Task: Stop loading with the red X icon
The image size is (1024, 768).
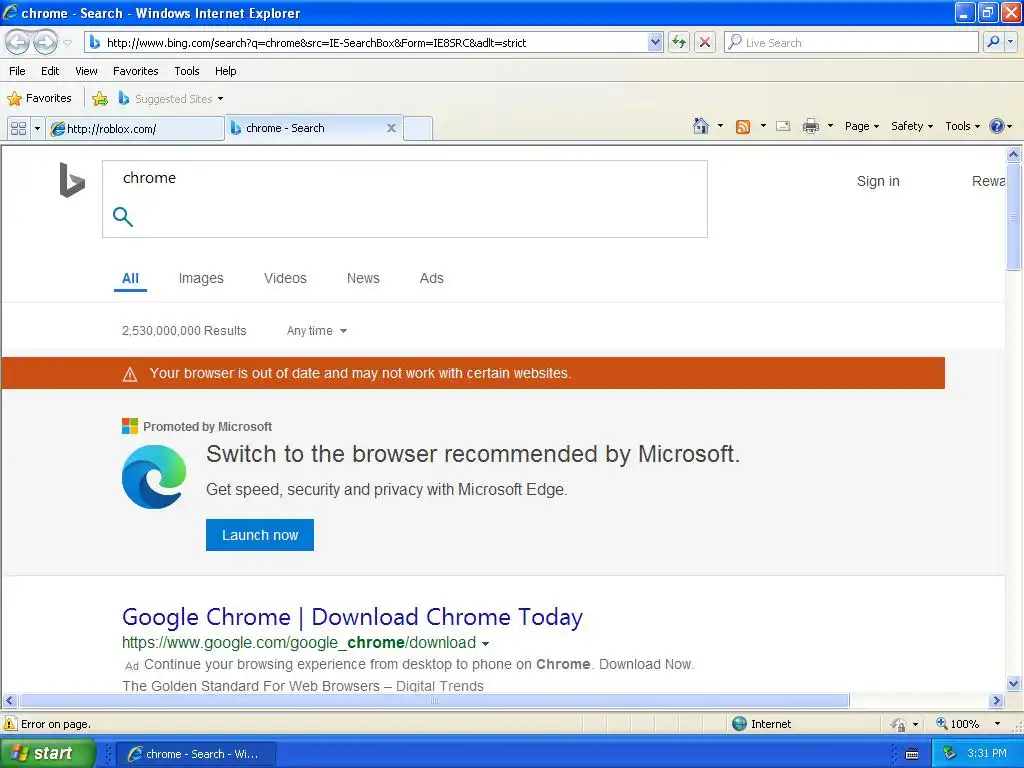Action: pos(705,42)
